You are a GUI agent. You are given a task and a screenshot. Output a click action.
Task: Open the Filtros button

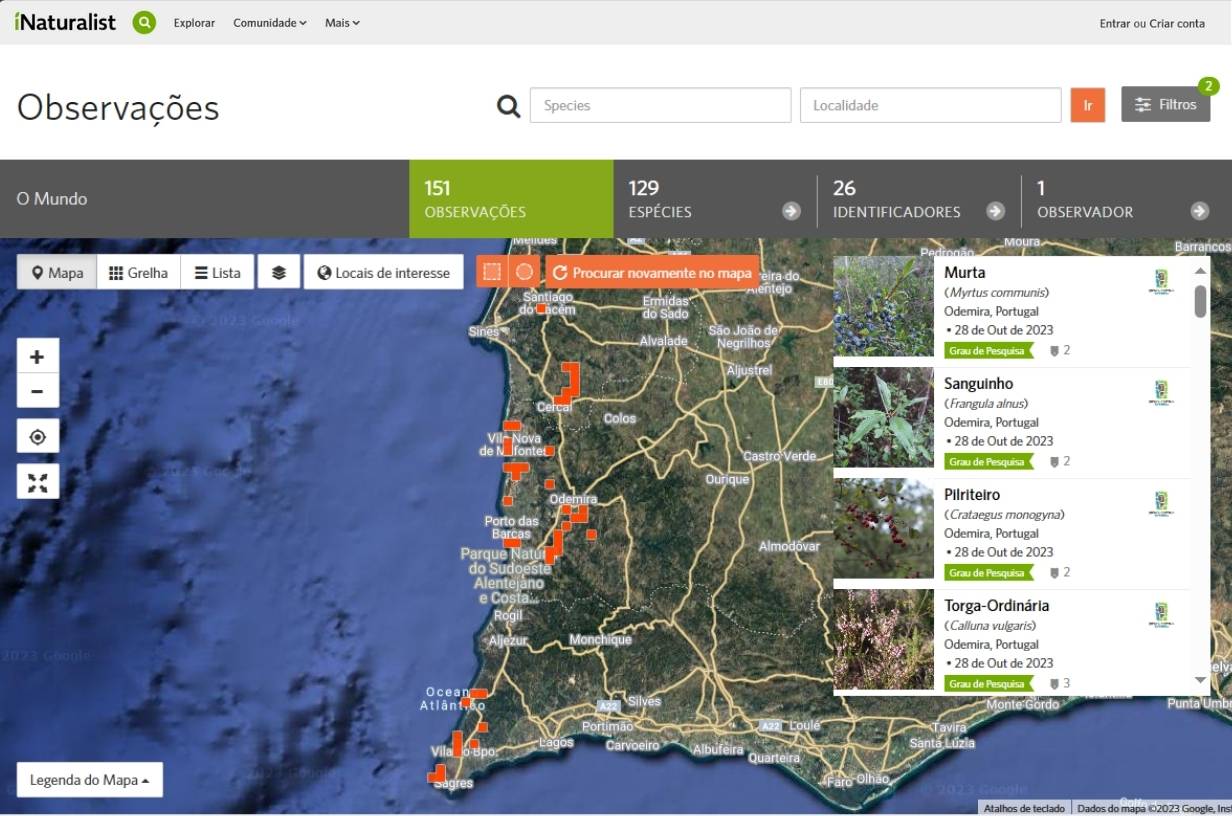pos(1165,105)
